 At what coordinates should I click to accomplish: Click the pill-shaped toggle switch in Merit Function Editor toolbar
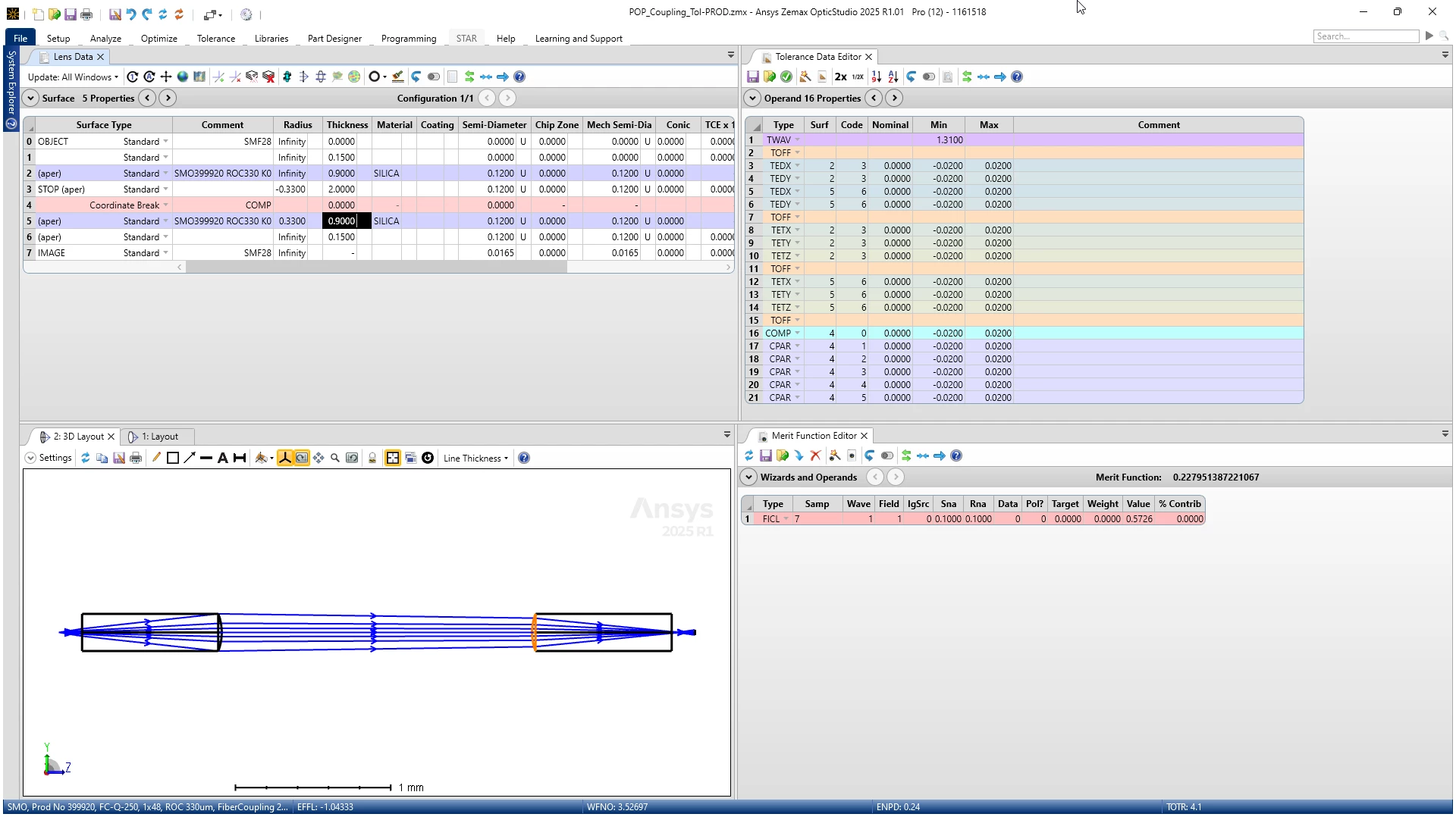coord(887,455)
